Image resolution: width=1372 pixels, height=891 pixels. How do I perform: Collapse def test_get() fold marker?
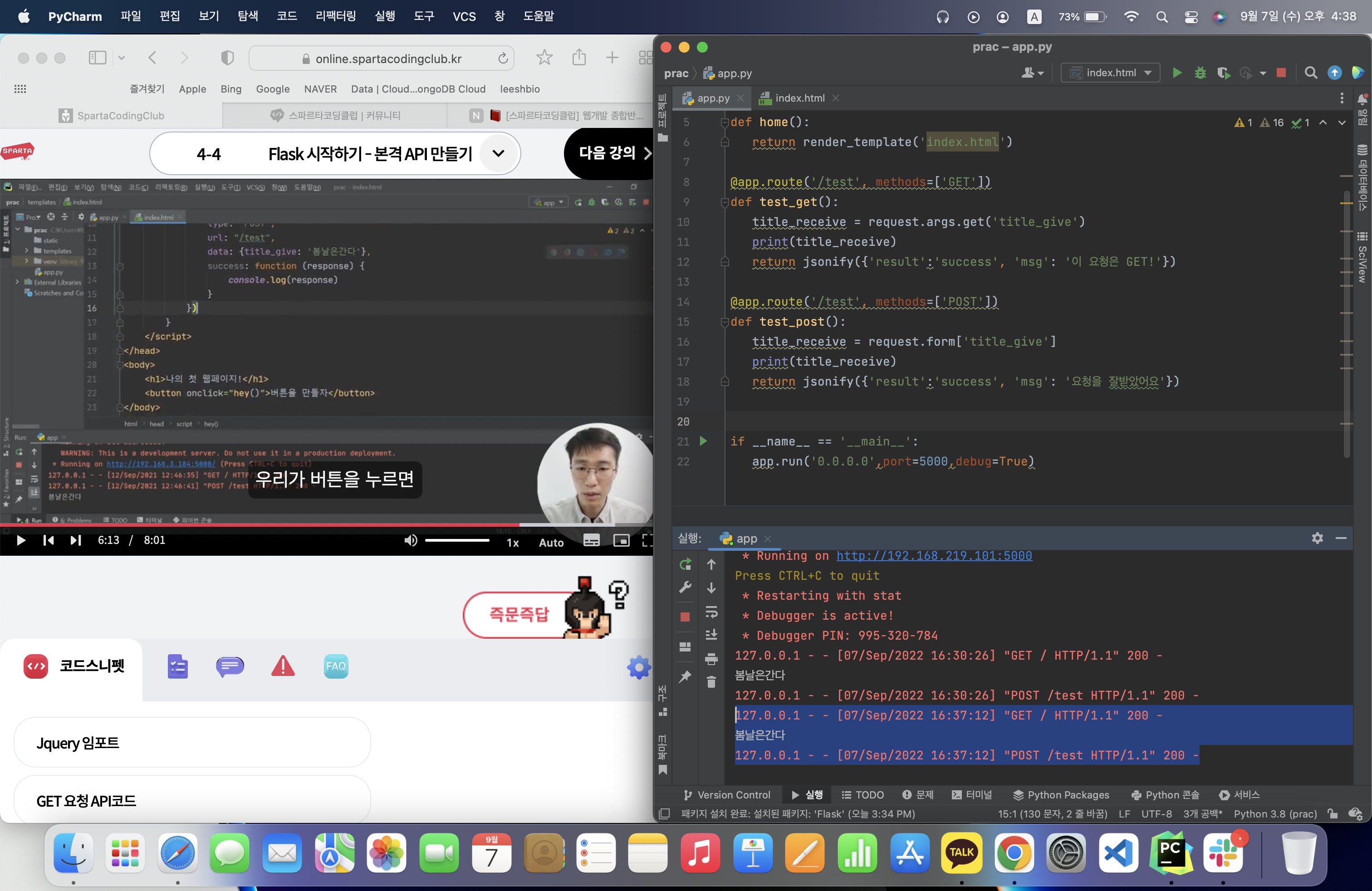(725, 202)
